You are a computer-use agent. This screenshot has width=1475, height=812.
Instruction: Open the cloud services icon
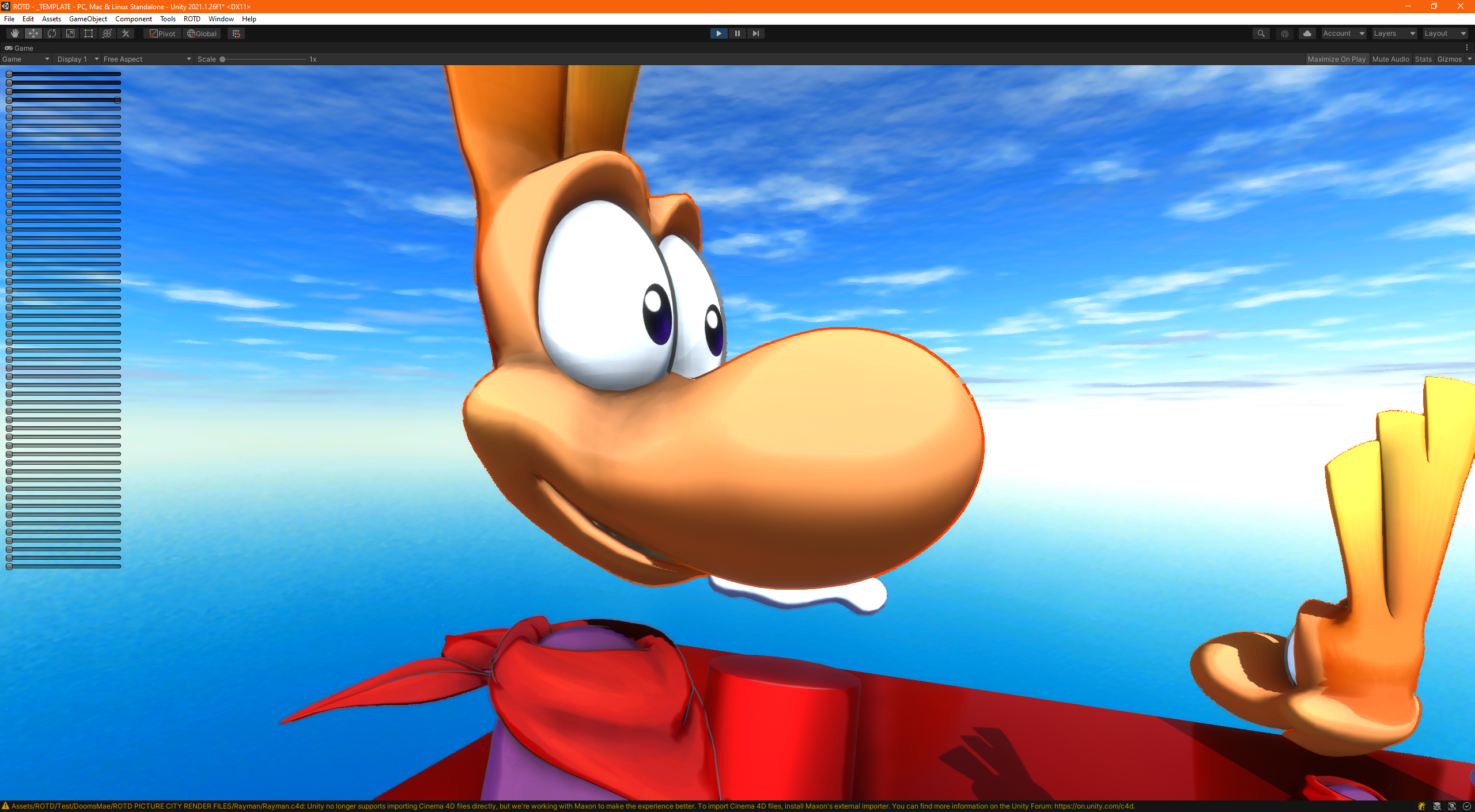1307,33
